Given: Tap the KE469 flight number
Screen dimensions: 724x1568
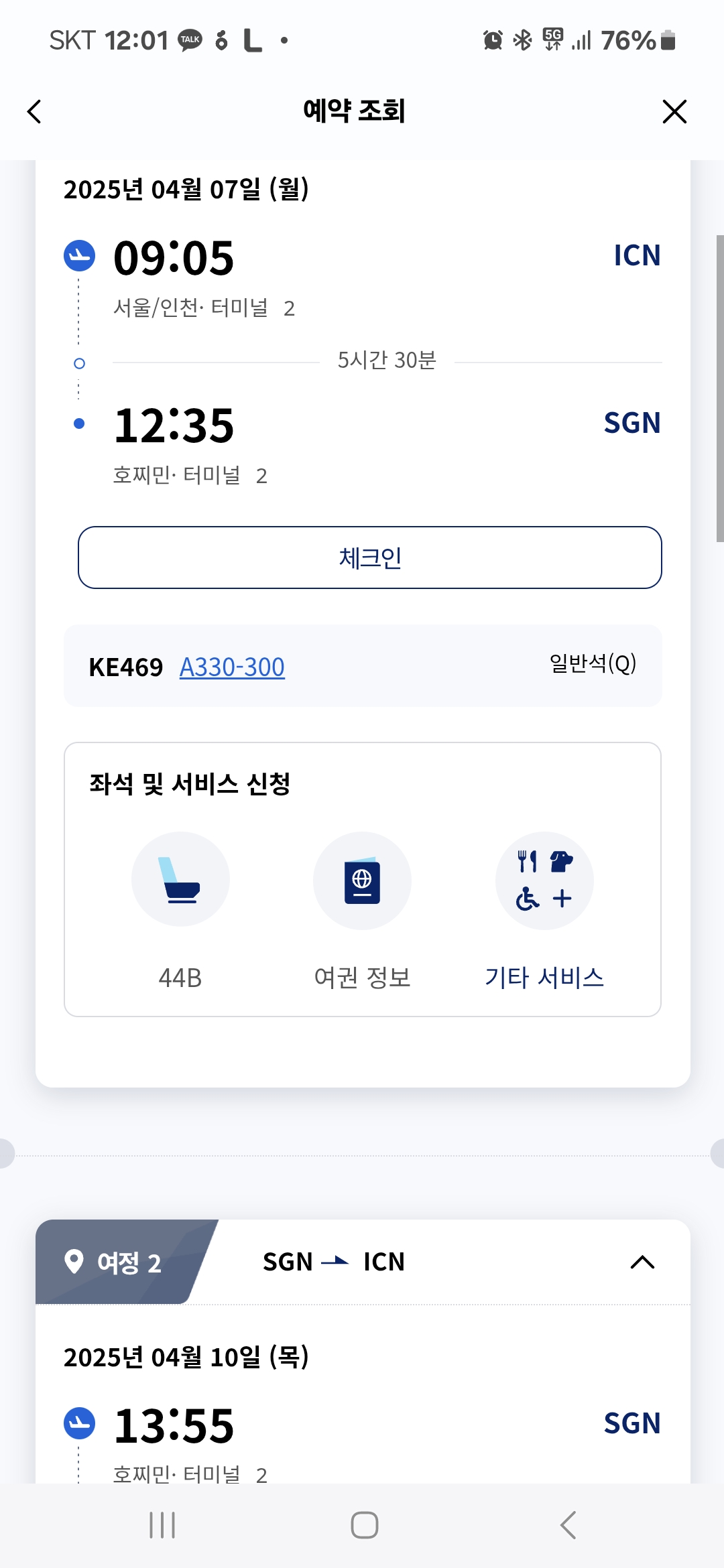Looking at the screenshot, I should tap(126, 667).
